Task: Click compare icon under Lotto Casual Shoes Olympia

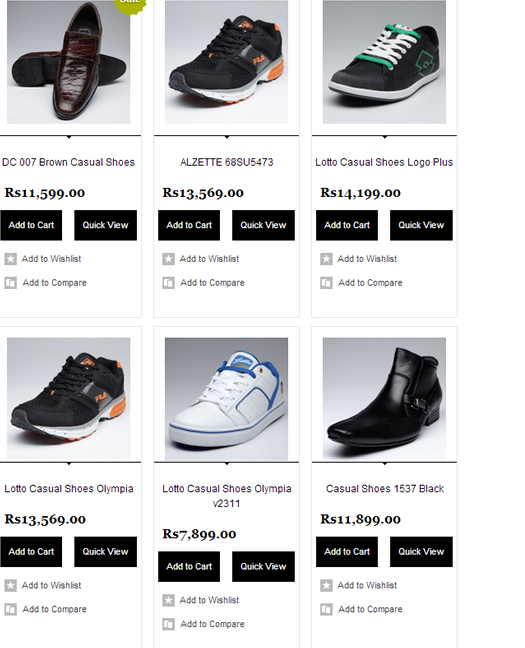Action: 11,610
